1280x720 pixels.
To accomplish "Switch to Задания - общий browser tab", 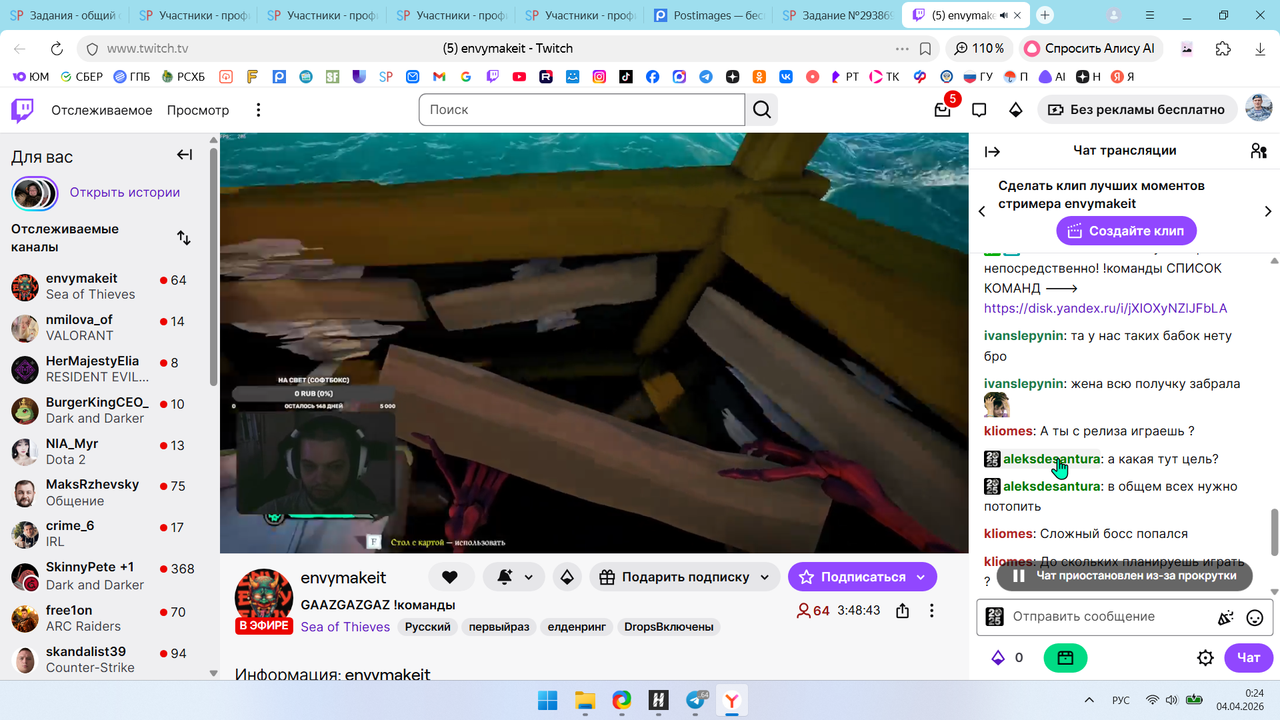I will click(x=65, y=15).
